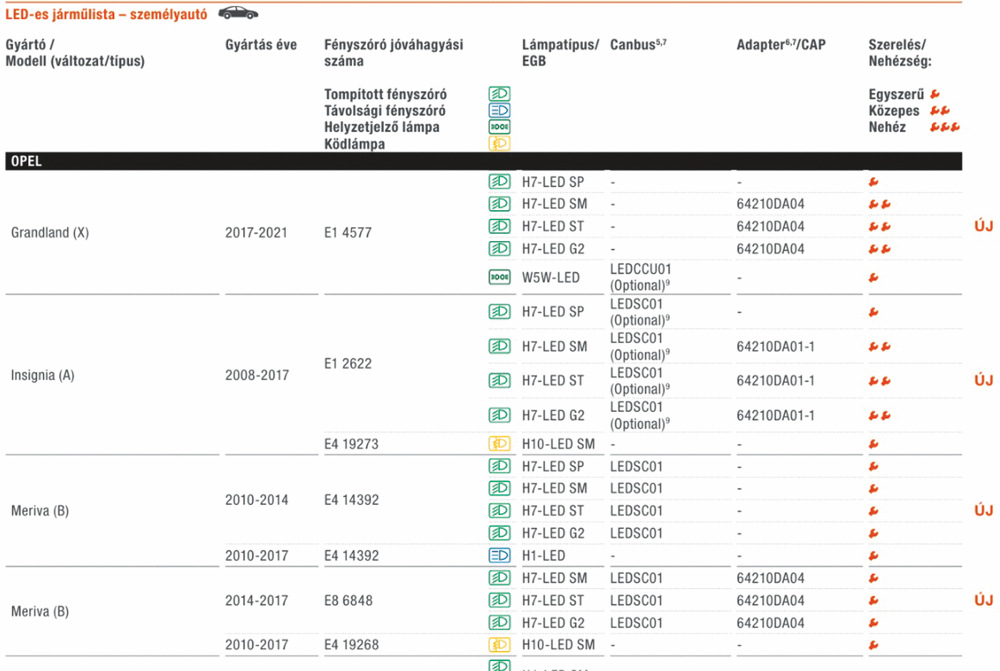Screen dimensions: 1000x671
Task: Click the wrench icon in the E4 19268 row
Action: pos(874,645)
